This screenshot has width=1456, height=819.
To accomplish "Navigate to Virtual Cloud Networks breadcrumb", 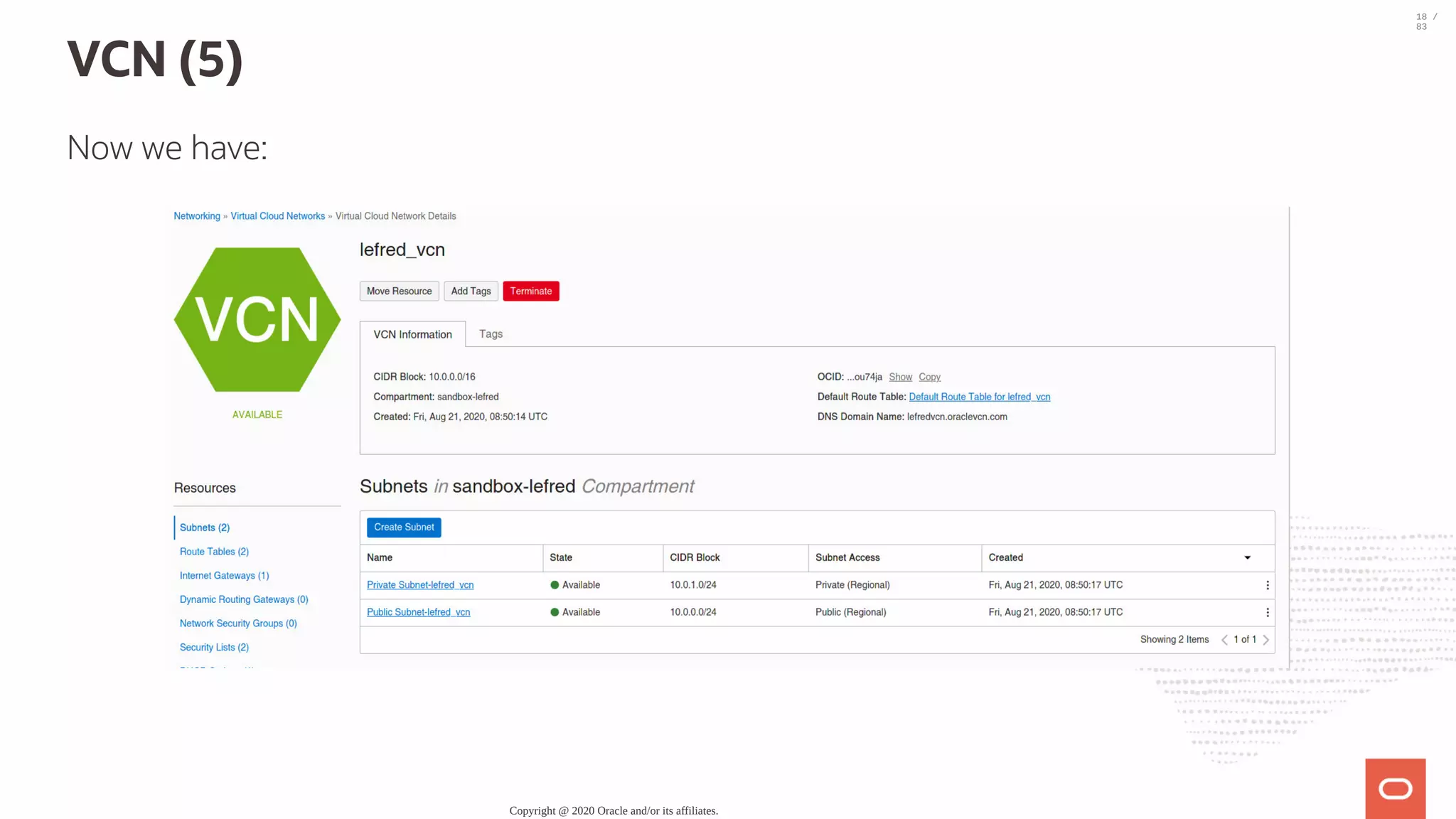I will pyautogui.click(x=277, y=216).
